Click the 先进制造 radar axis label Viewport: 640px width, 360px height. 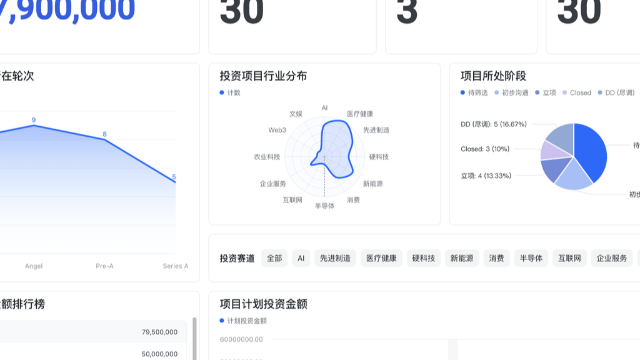[x=376, y=130]
